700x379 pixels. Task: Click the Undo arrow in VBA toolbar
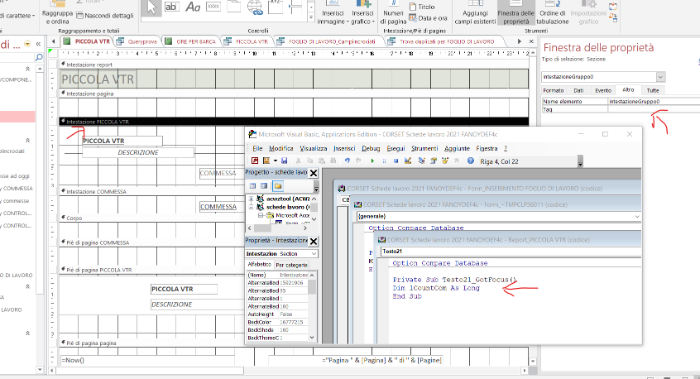pyautogui.click(x=347, y=161)
